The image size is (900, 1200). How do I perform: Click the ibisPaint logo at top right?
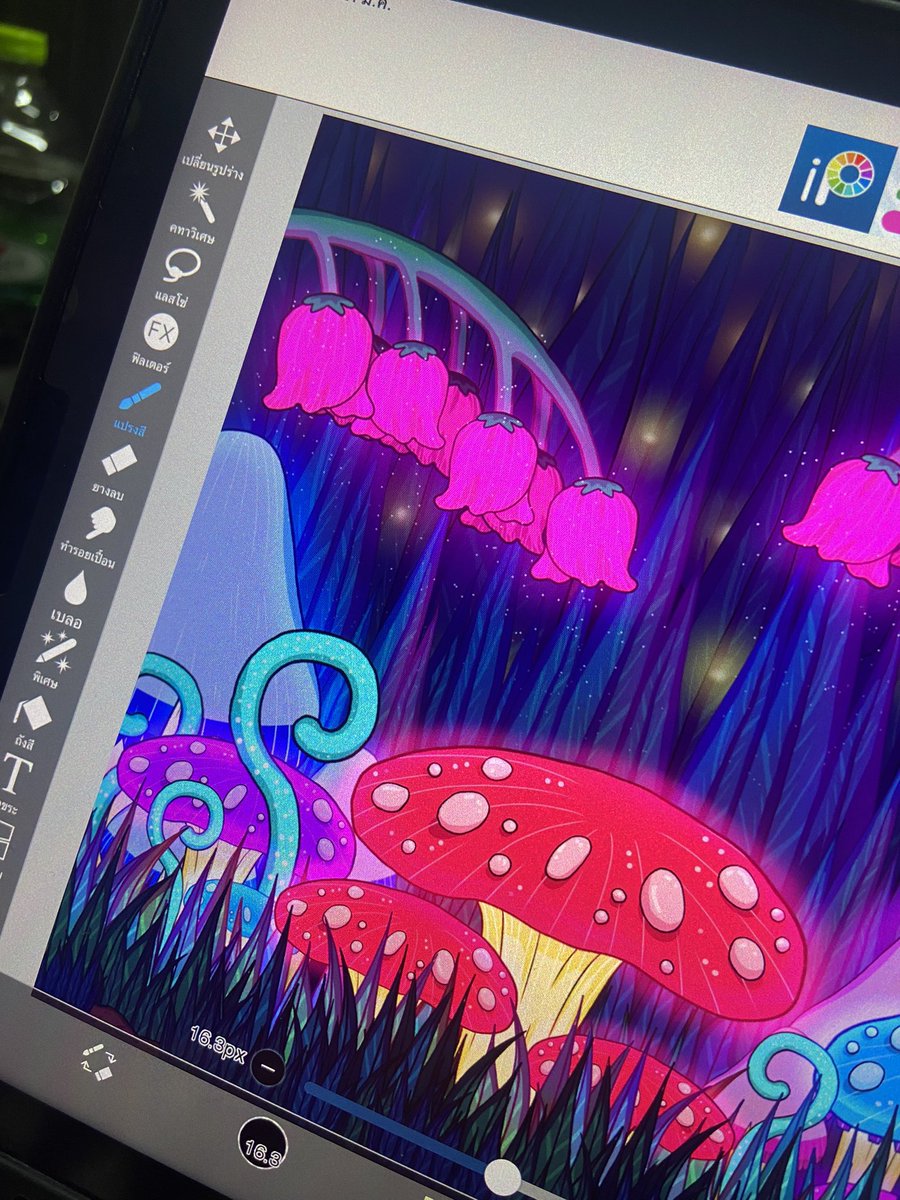(x=838, y=181)
